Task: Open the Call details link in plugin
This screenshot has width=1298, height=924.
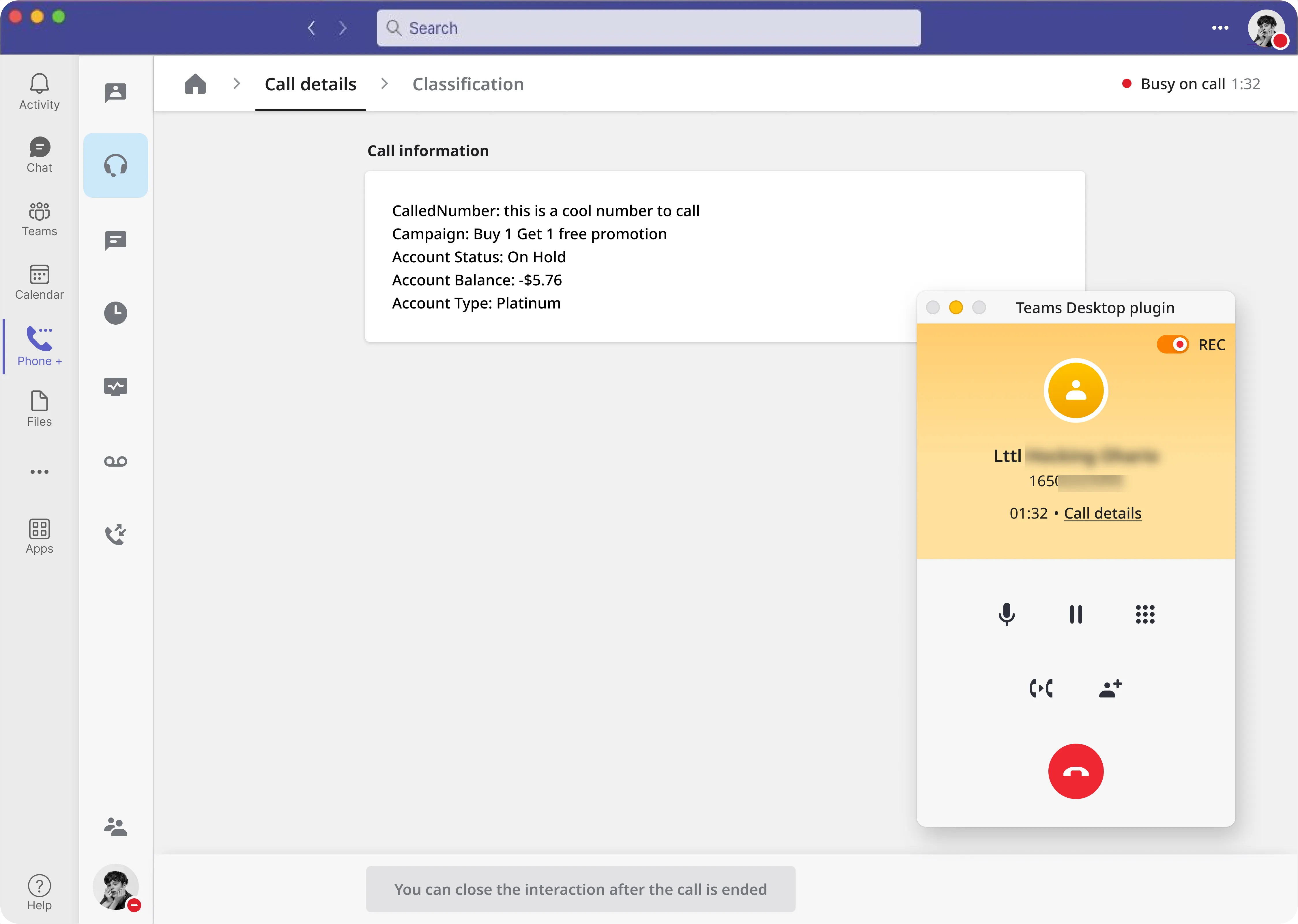Action: coord(1102,513)
